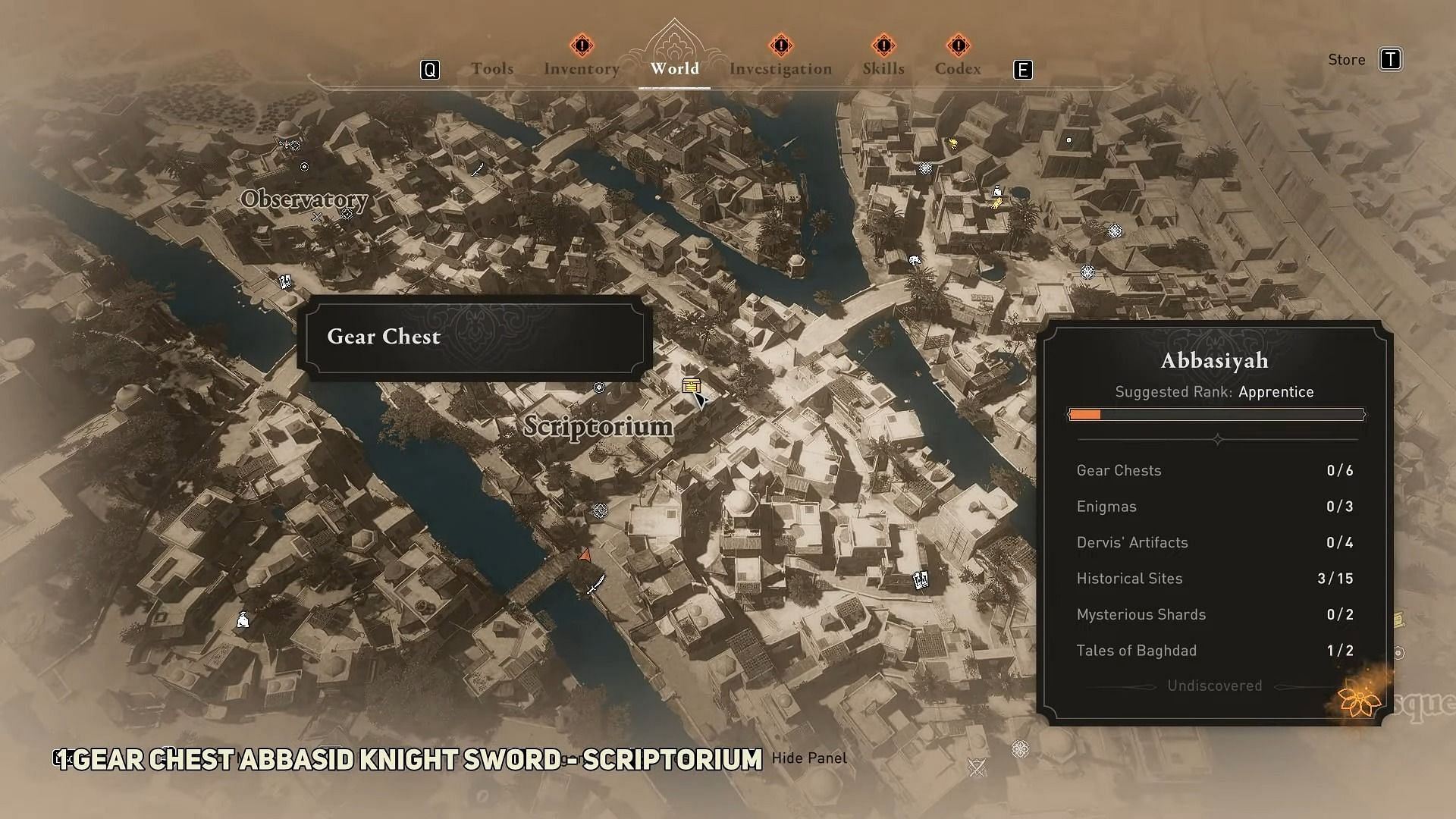The width and height of the screenshot is (1456, 819).
Task: Toggle the second warning icon top center
Action: [781, 45]
